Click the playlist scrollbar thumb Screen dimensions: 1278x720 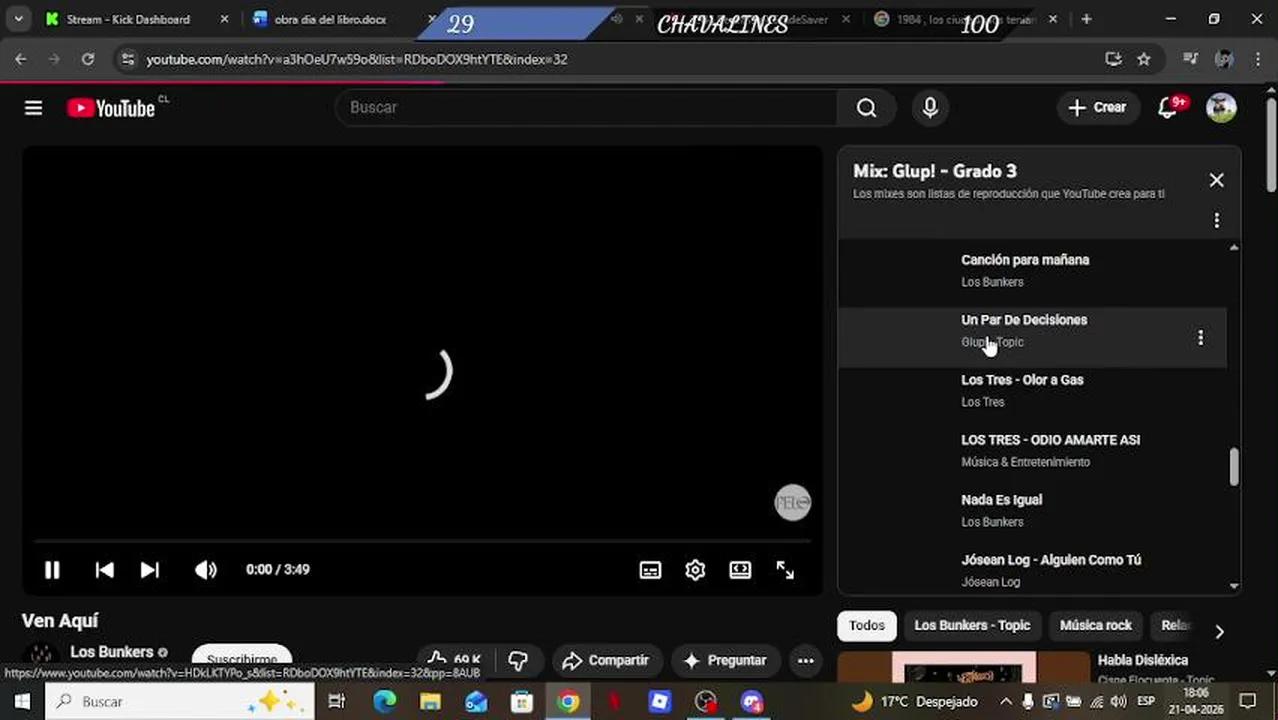tap(1233, 467)
